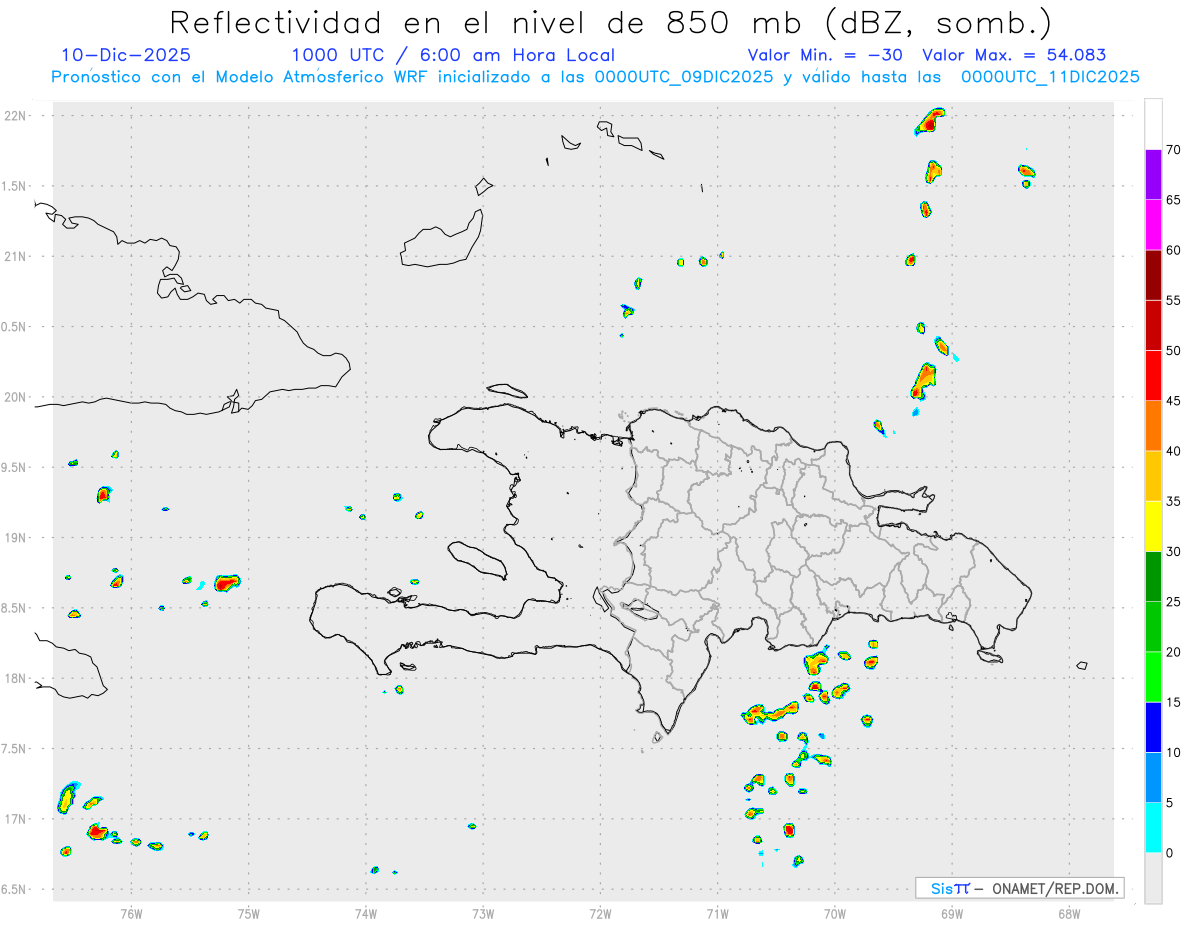1200x927 pixels.
Task: Pick the cyan 0–5 dBZ legend swatch
Action: pos(1153,828)
